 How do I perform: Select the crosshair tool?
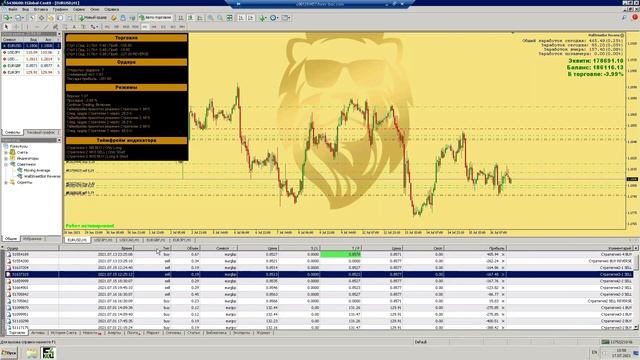click(17, 27)
